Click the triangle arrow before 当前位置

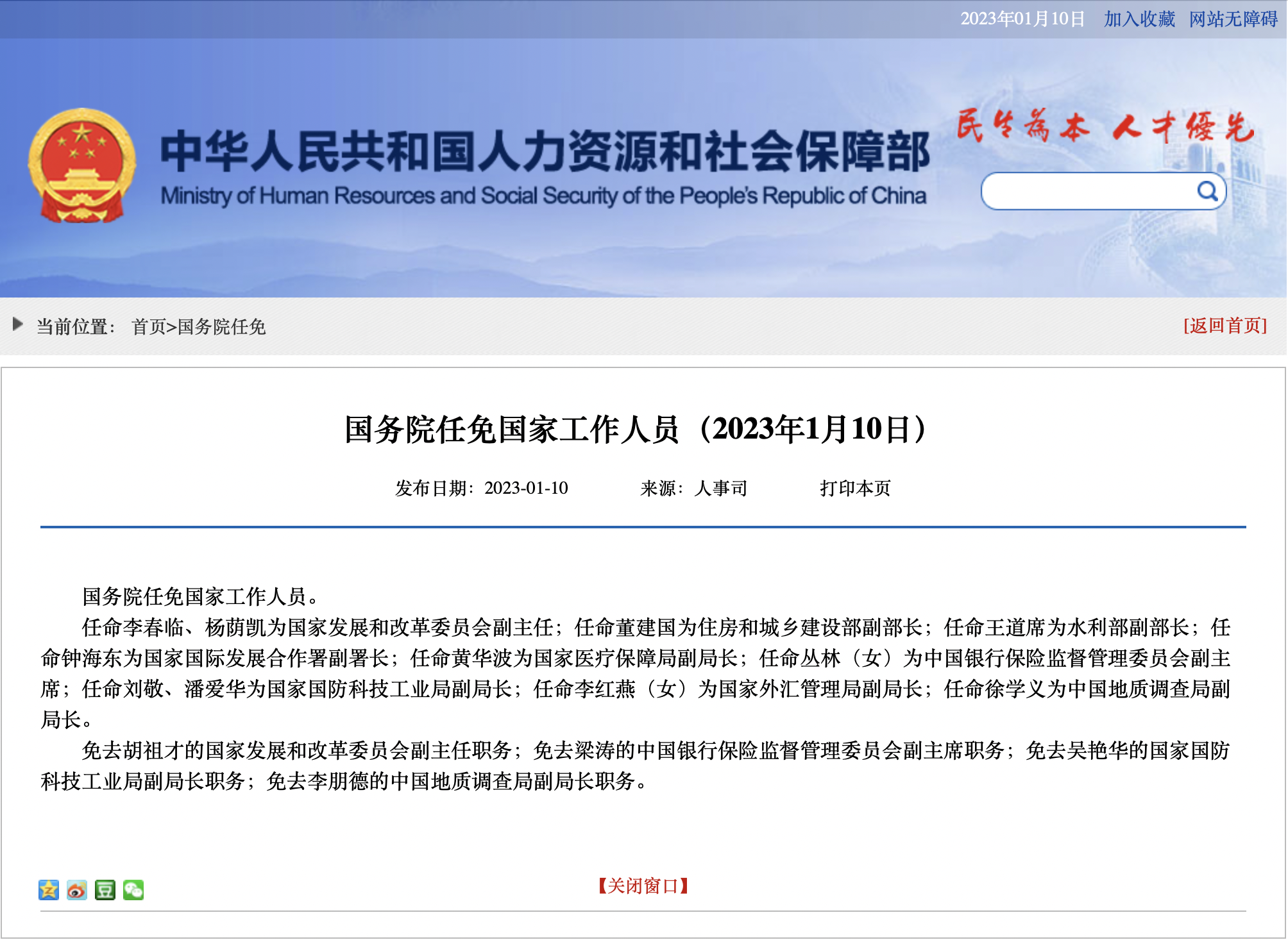tap(18, 324)
